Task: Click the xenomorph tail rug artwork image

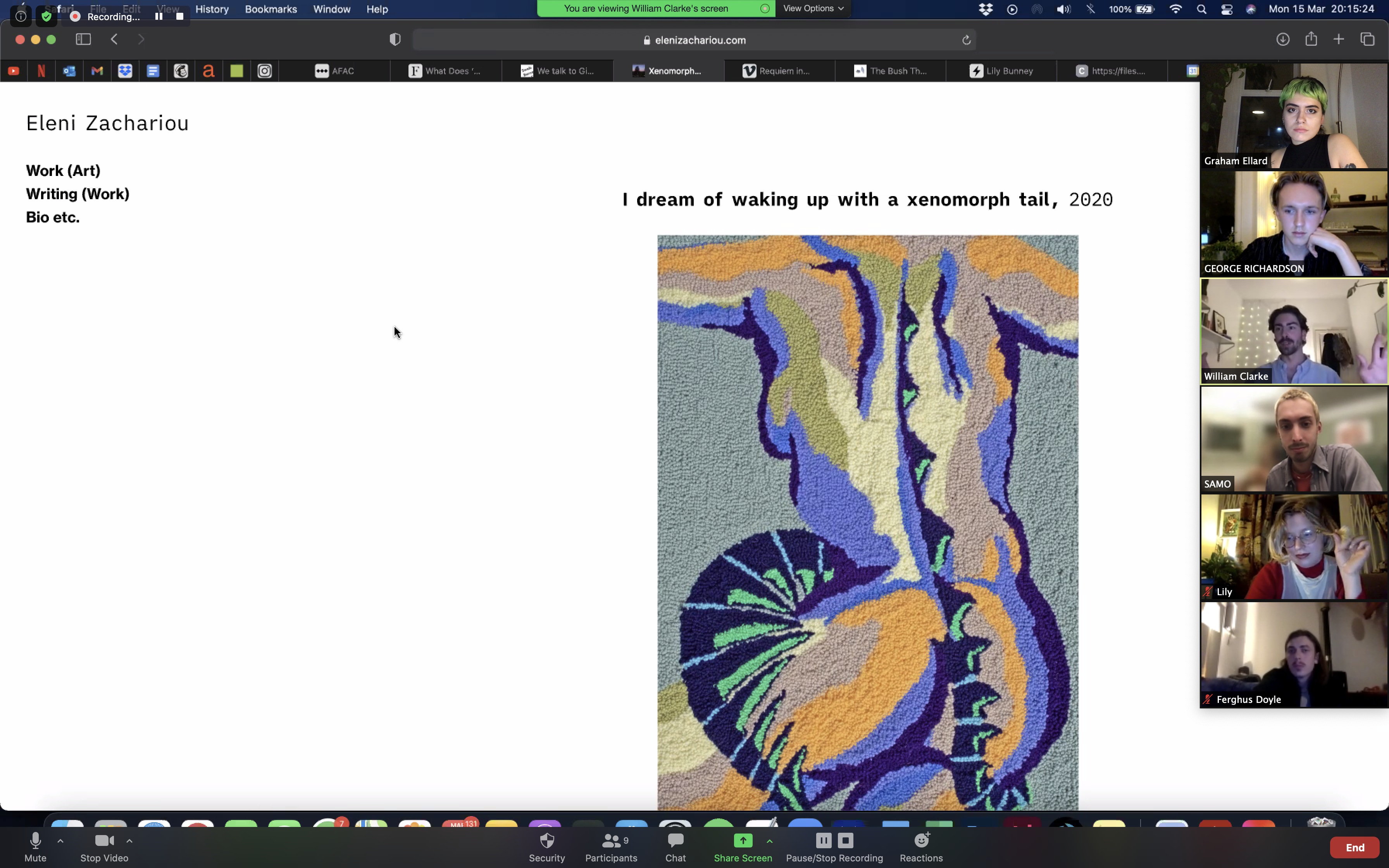Action: coord(867,522)
